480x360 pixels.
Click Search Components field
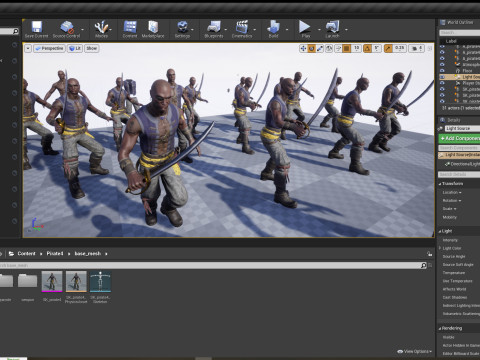tap(459, 148)
